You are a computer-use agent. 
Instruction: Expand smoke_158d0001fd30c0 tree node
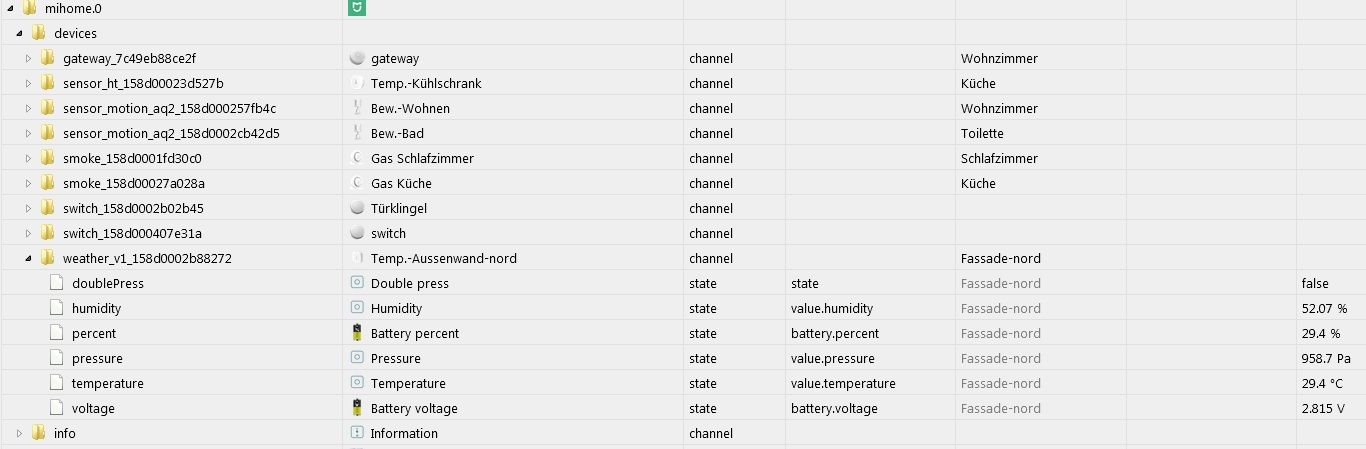[x=29, y=158]
